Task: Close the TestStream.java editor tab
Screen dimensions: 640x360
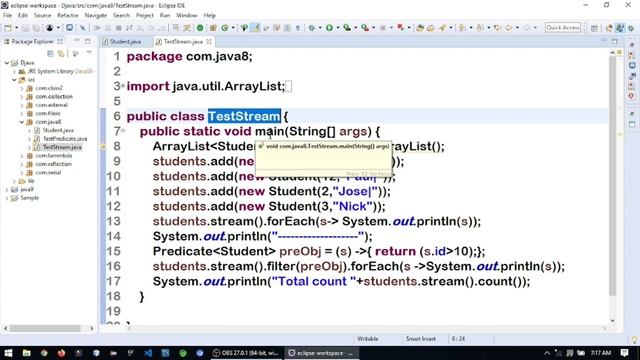Action: [209, 42]
